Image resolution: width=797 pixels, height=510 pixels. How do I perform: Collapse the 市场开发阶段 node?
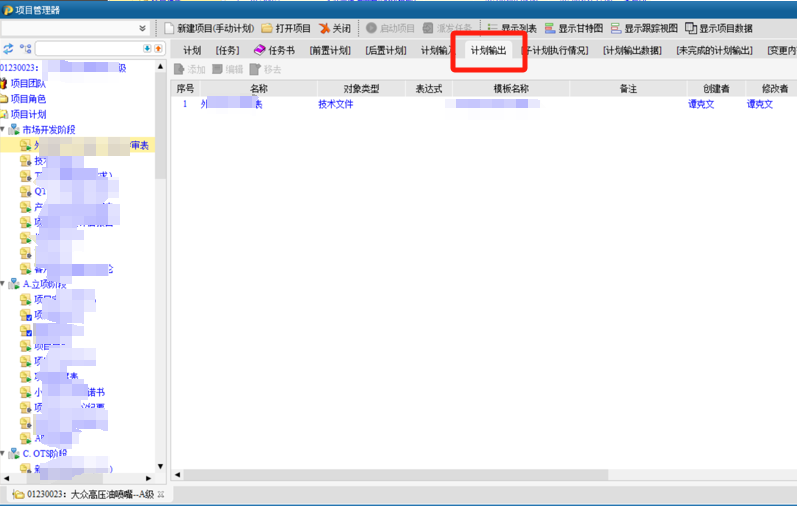[3, 129]
